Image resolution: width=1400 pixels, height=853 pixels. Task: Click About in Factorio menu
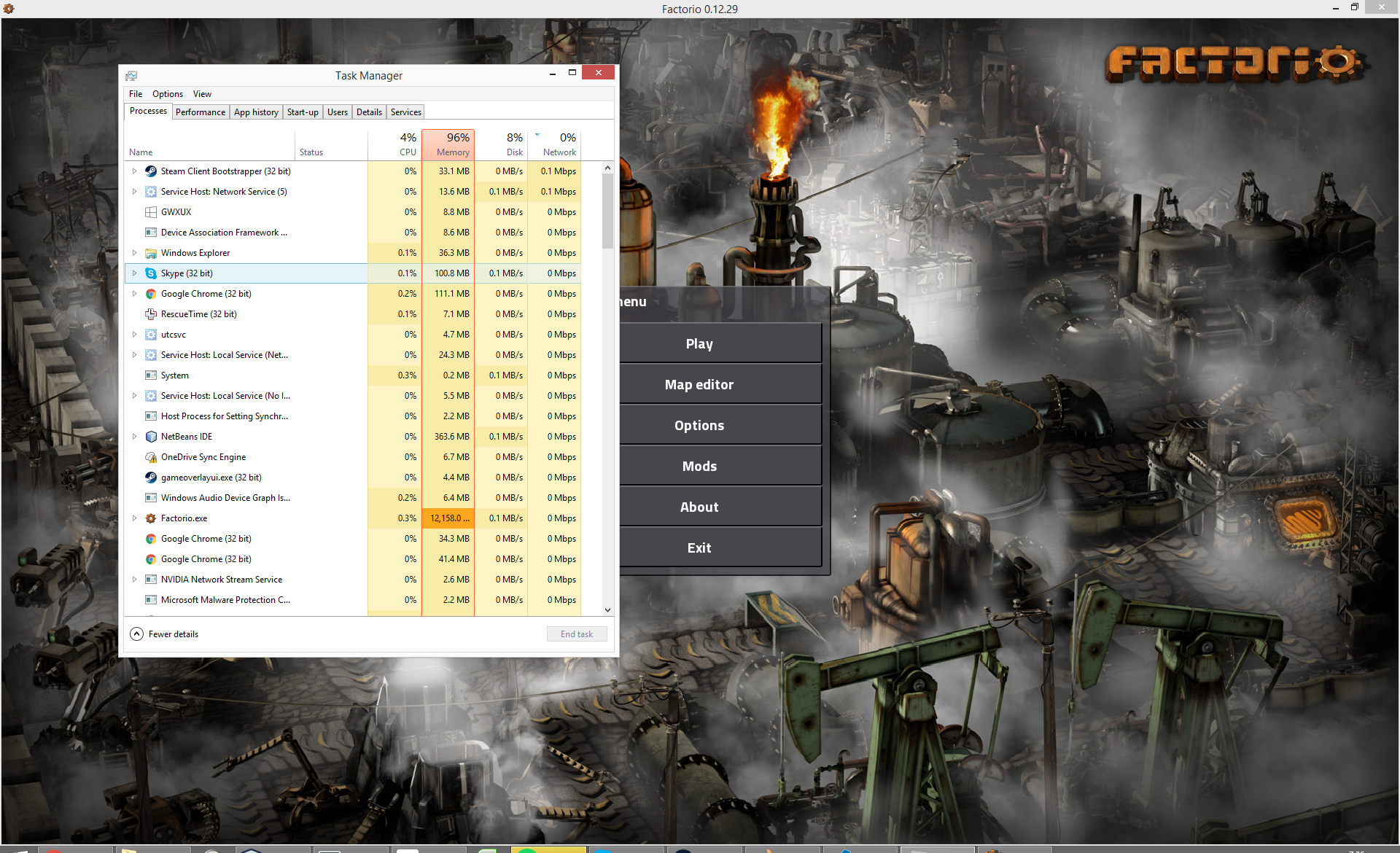point(720,507)
